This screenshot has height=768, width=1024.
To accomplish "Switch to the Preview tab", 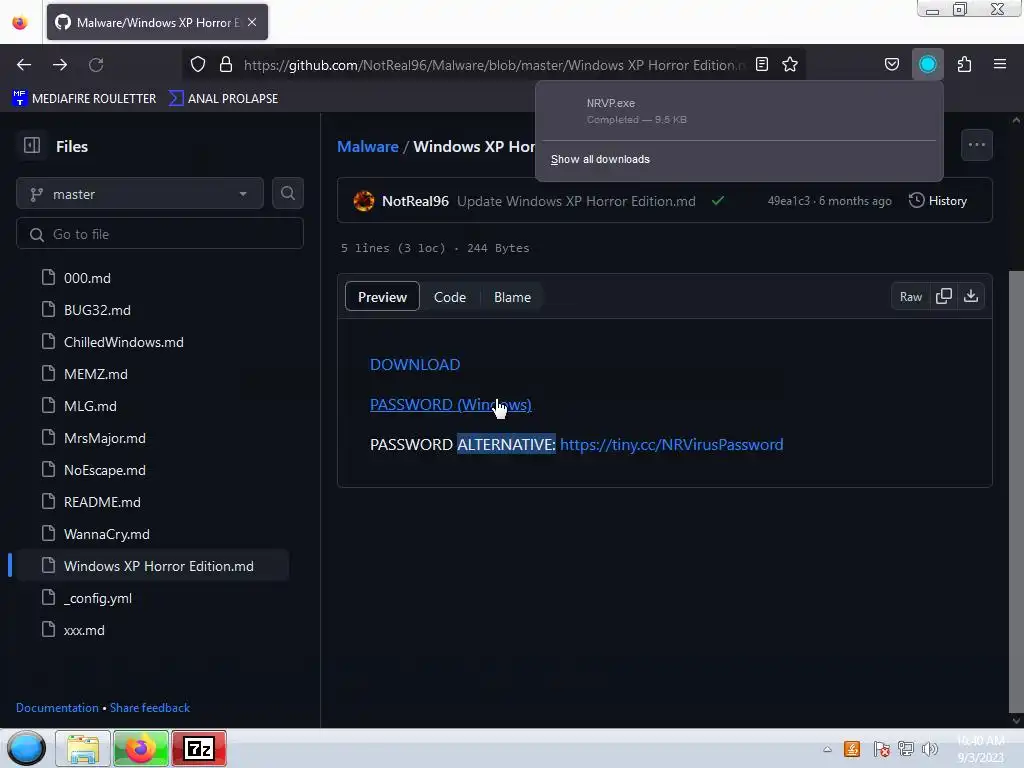I will (x=382, y=296).
